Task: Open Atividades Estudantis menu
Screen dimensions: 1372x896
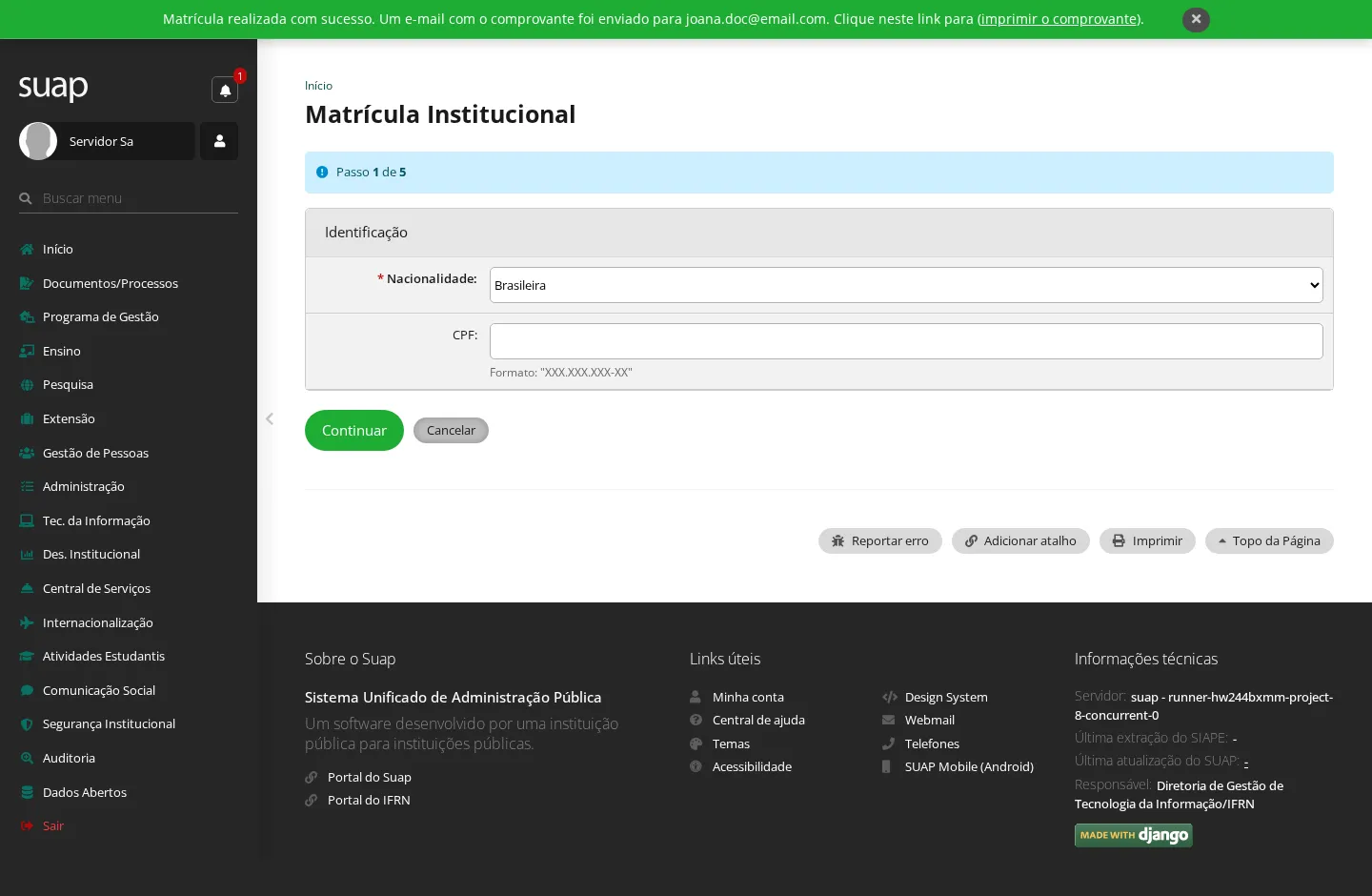Action: point(129,656)
